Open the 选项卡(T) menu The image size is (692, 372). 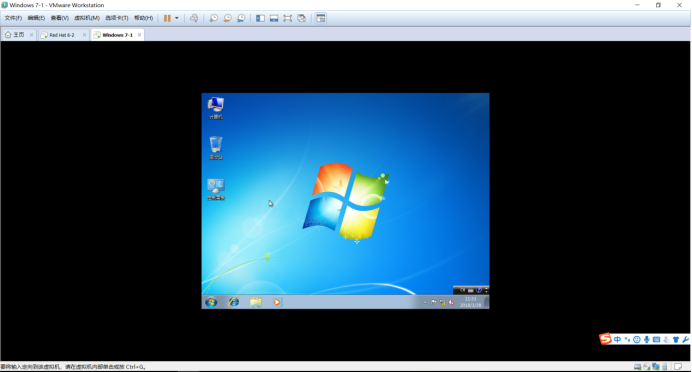click(x=117, y=18)
